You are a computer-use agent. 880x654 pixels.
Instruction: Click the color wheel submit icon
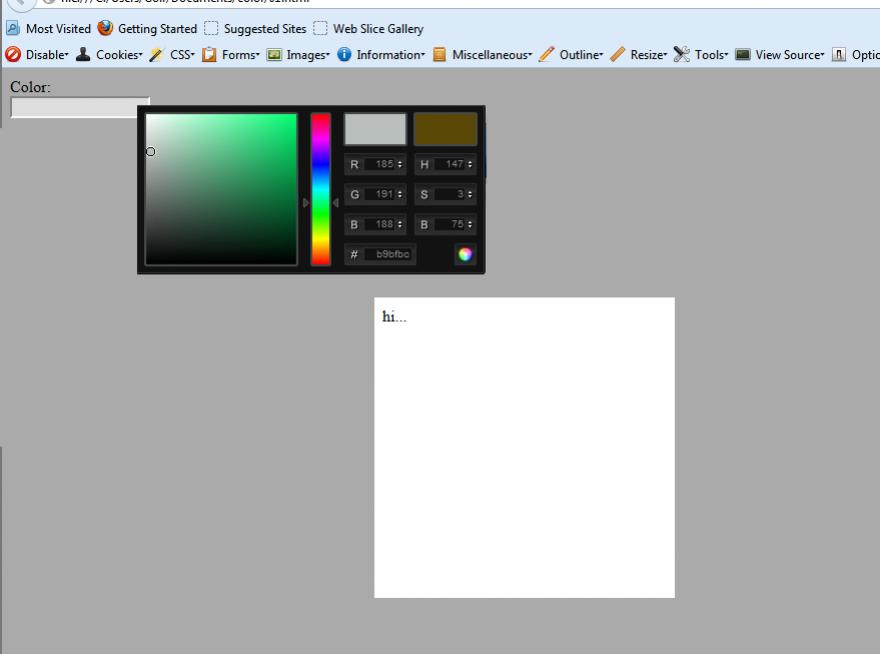[465, 254]
